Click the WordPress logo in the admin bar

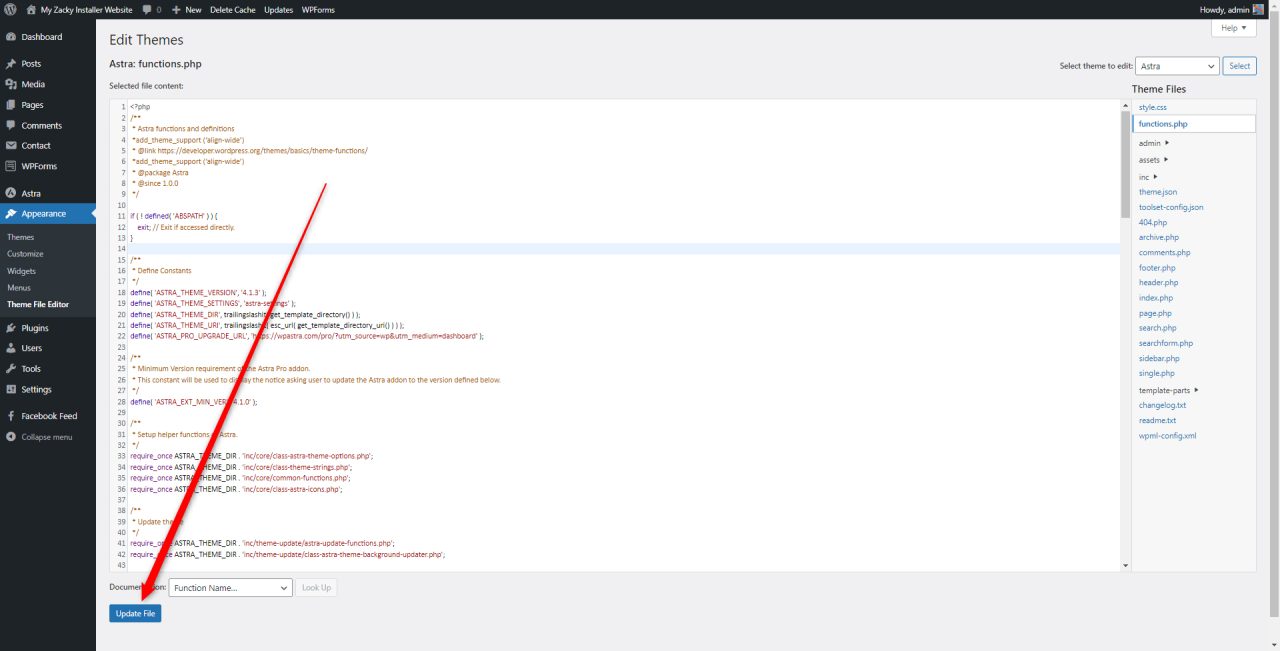click(10, 9)
